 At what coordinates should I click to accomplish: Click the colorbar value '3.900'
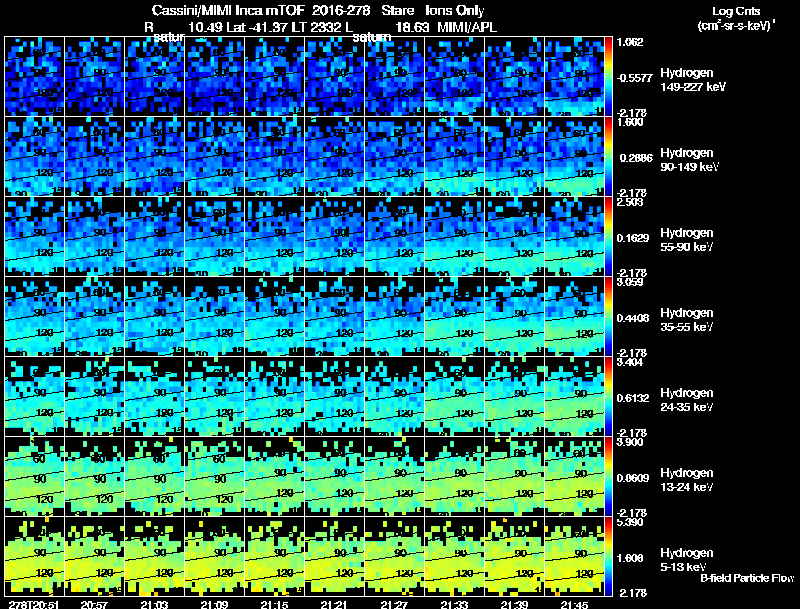point(630,442)
